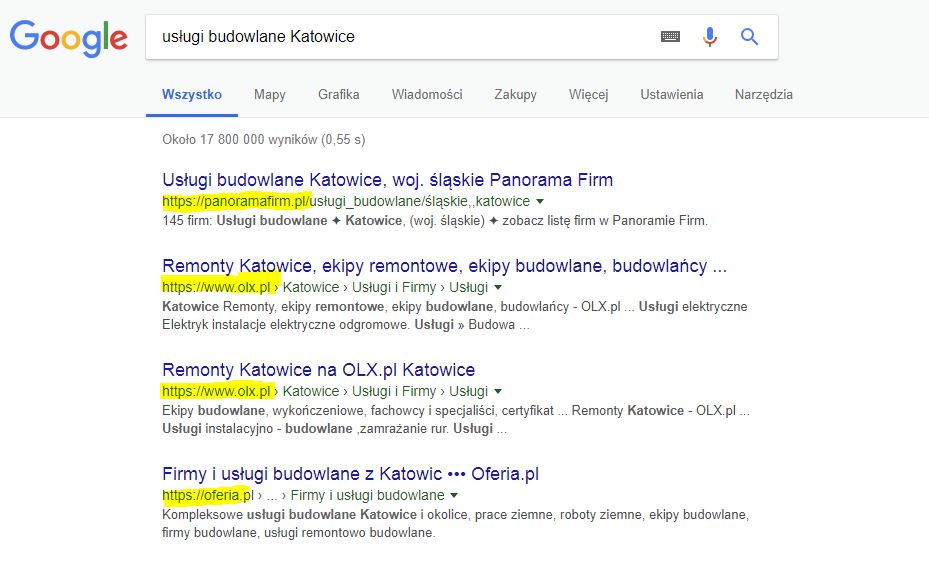
Task: Start voice search with microphone icon
Action: [710, 37]
